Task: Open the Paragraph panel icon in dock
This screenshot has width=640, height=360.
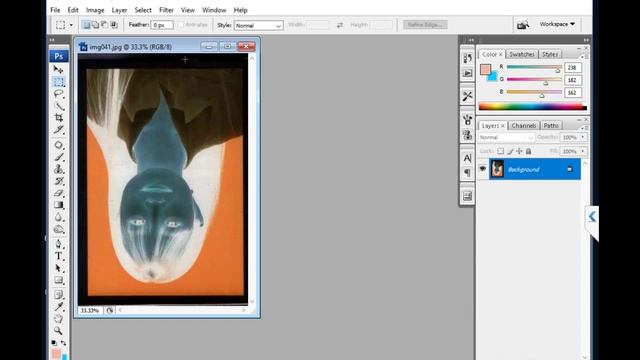Action: (x=467, y=173)
